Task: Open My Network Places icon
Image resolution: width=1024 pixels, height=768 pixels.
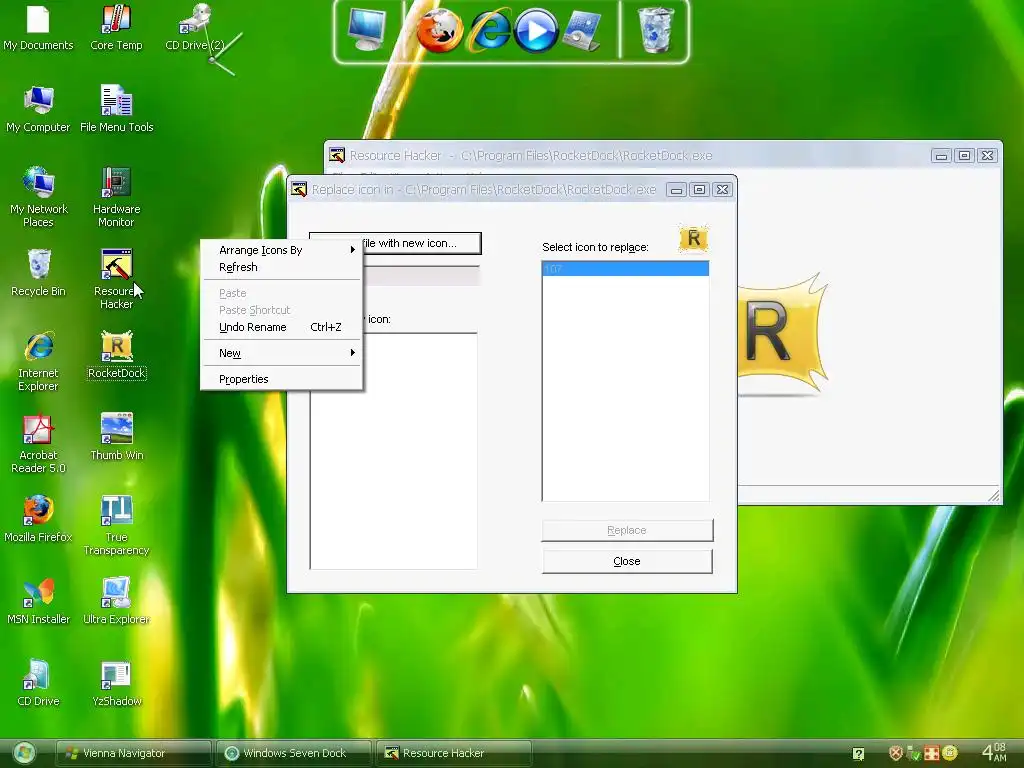Action: [x=38, y=198]
